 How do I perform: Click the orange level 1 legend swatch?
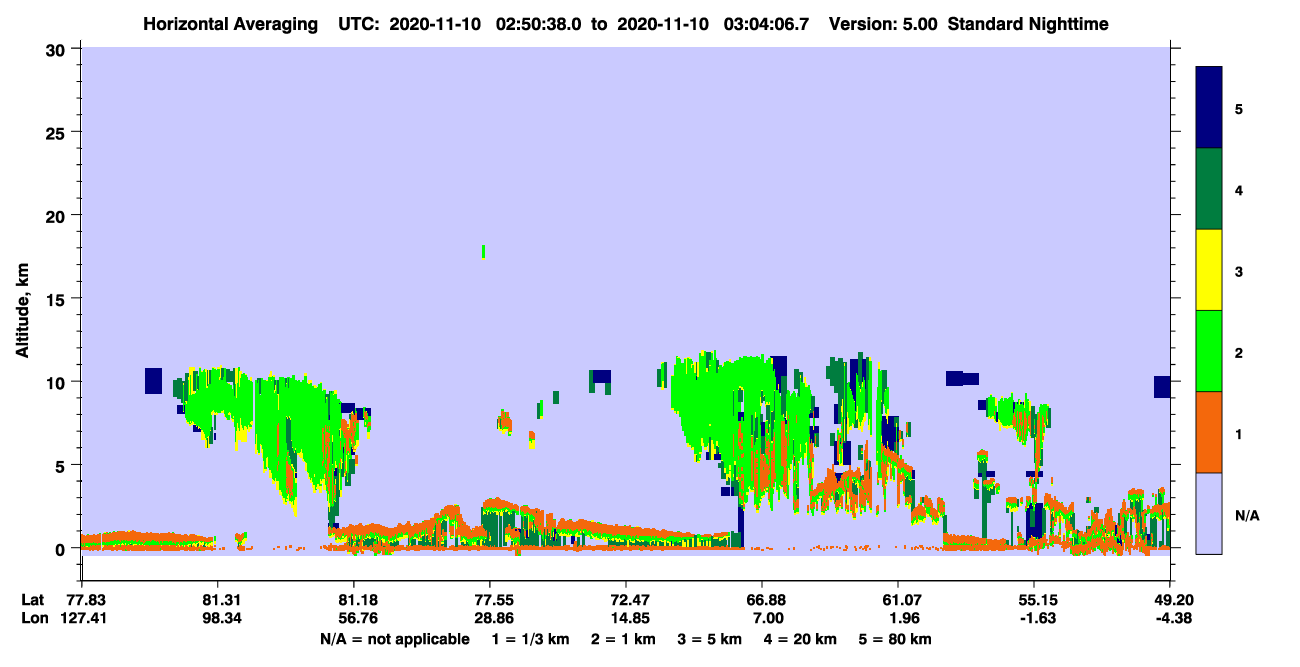[1209, 432]
